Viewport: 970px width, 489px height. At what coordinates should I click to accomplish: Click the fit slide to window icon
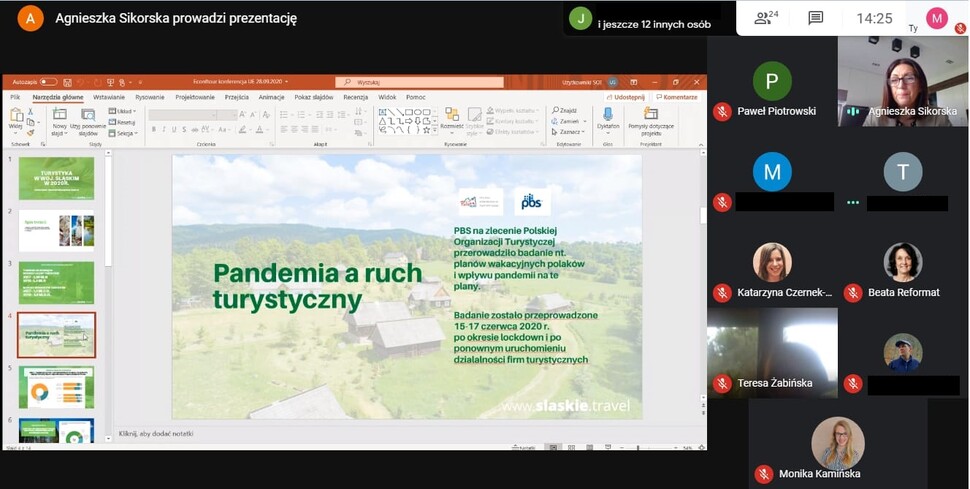(701, 447)
